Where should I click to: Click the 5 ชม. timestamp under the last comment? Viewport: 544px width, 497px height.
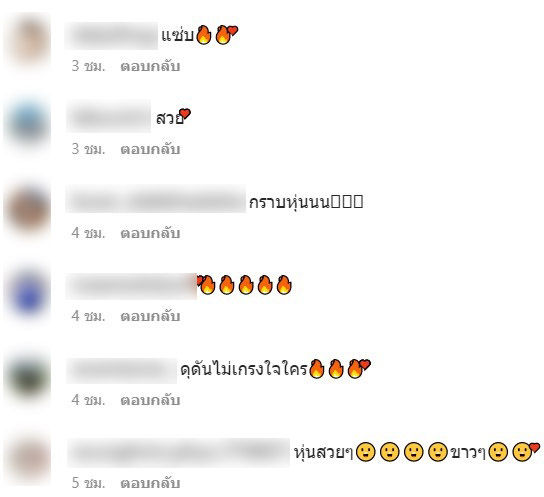(x=88, y=483)
